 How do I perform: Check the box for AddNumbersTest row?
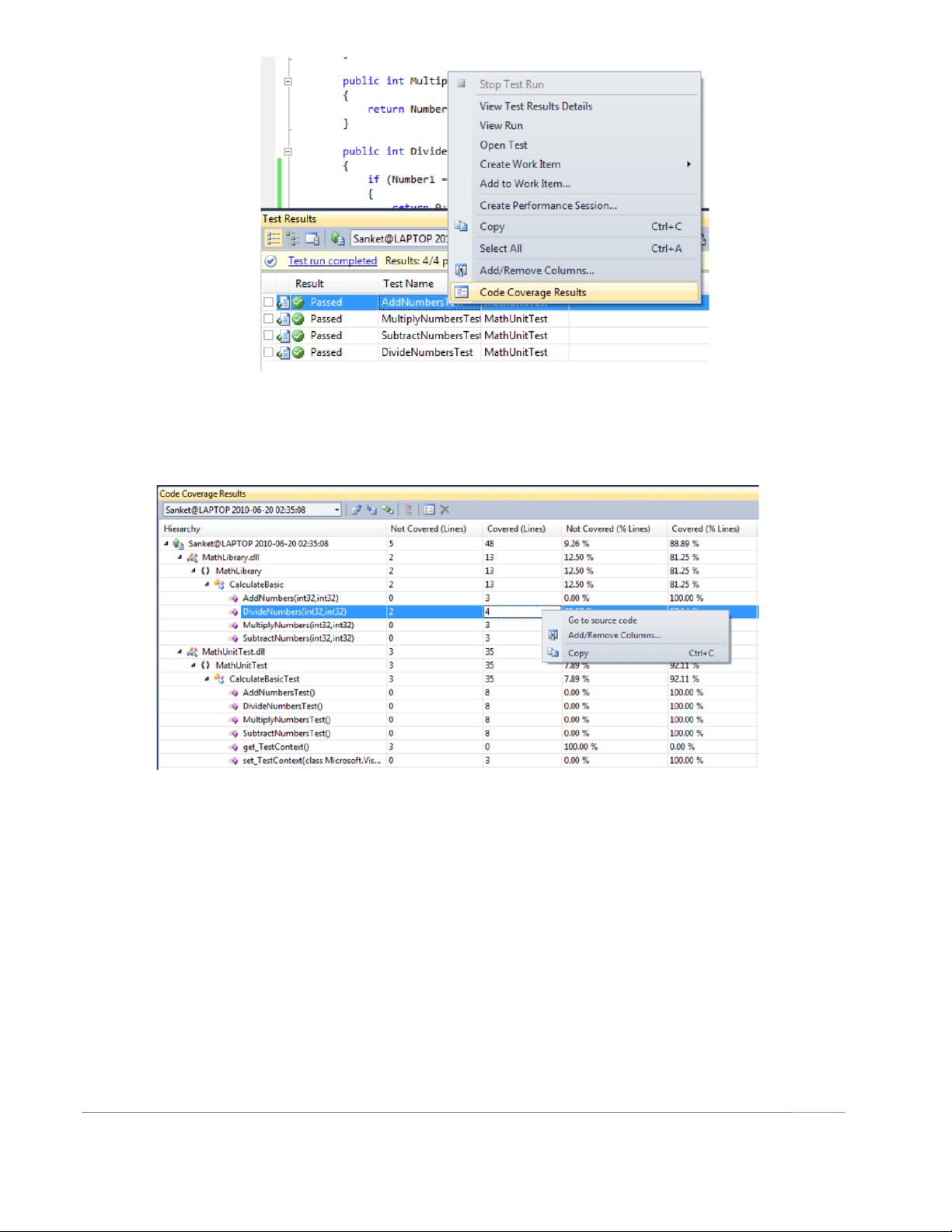[x=268, y=302]
